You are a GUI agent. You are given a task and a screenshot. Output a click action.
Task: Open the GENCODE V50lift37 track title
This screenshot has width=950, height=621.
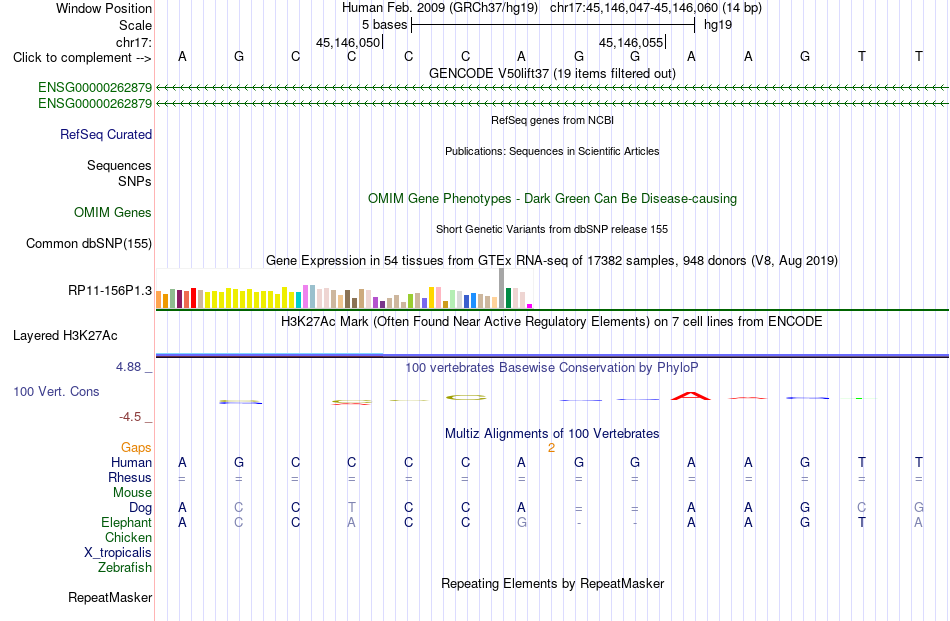(x=552, y=73)
